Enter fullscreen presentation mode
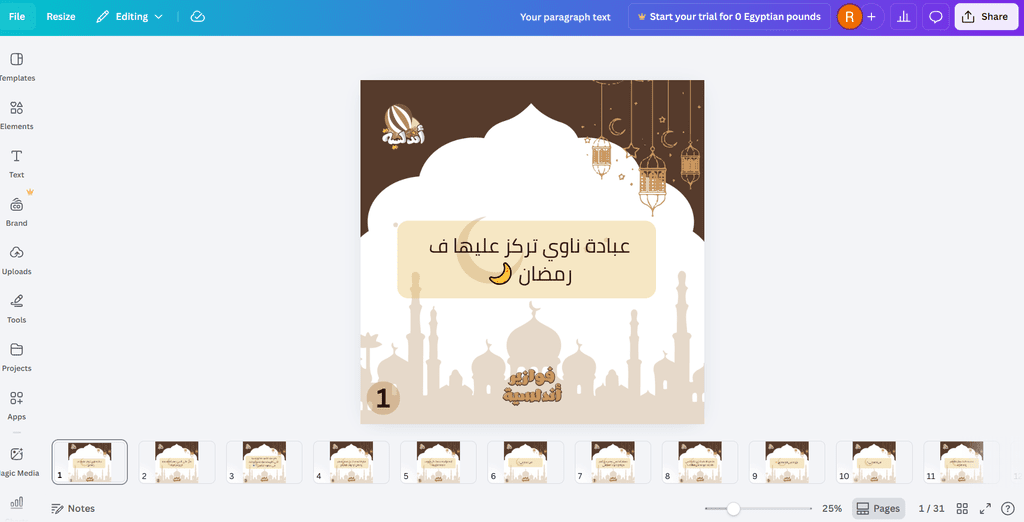 coord(985,508)
